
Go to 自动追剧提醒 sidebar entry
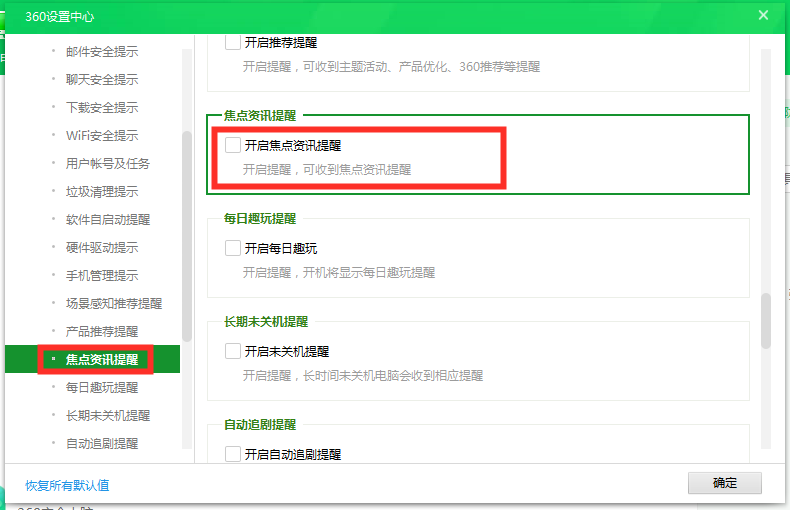102,443
